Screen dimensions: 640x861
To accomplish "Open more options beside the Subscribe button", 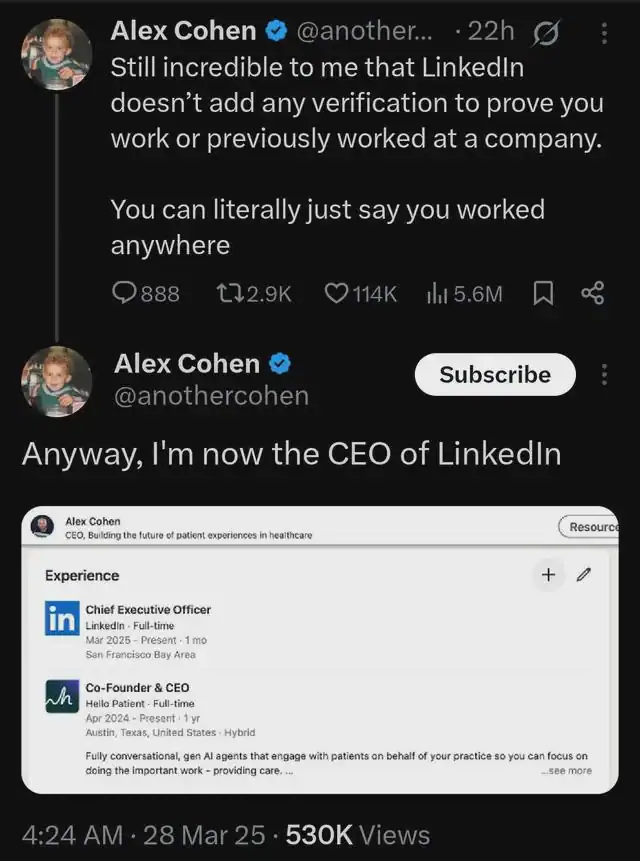I will [604, 375].
